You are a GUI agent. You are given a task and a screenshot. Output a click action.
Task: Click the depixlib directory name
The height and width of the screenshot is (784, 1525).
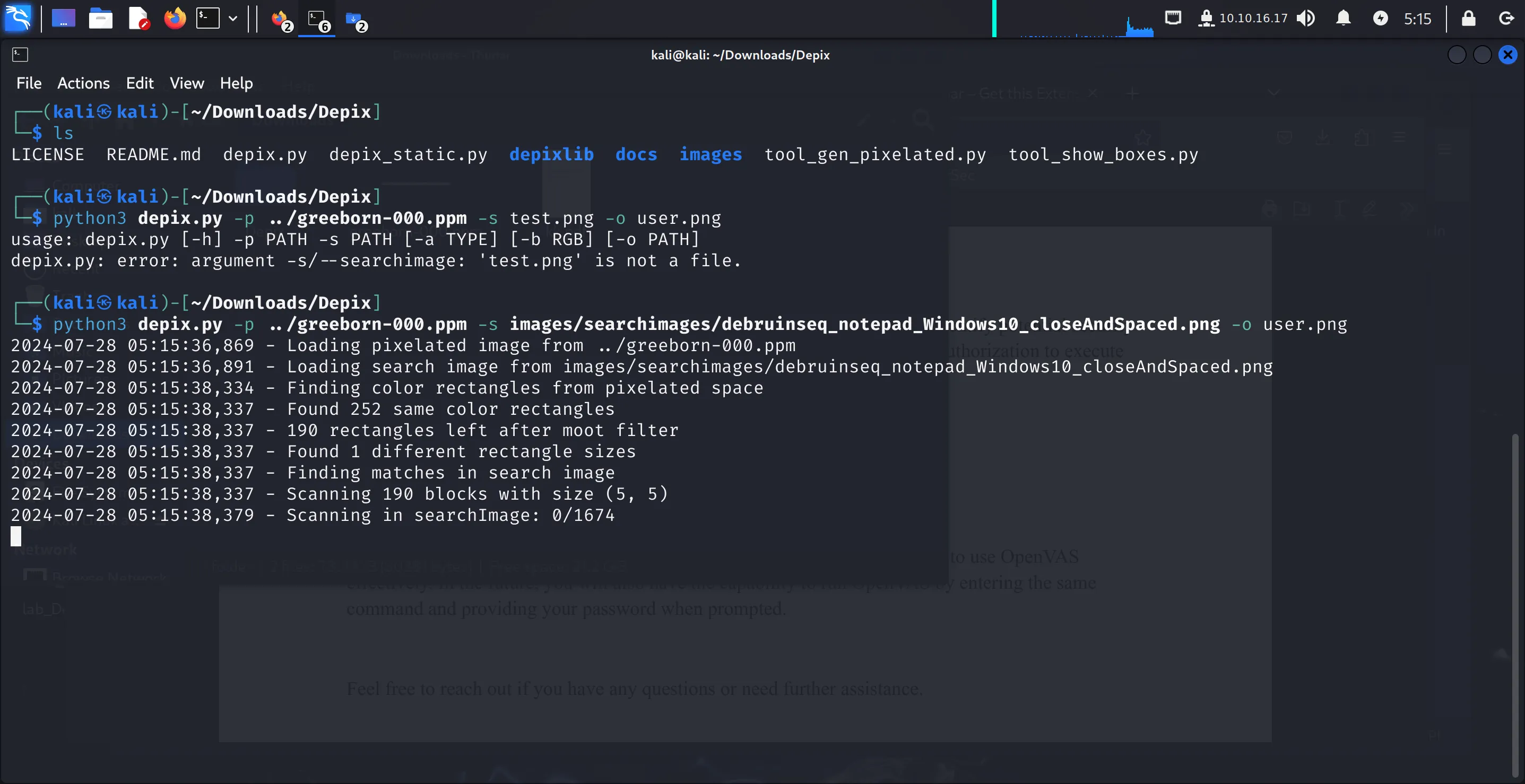pos(551,154)
